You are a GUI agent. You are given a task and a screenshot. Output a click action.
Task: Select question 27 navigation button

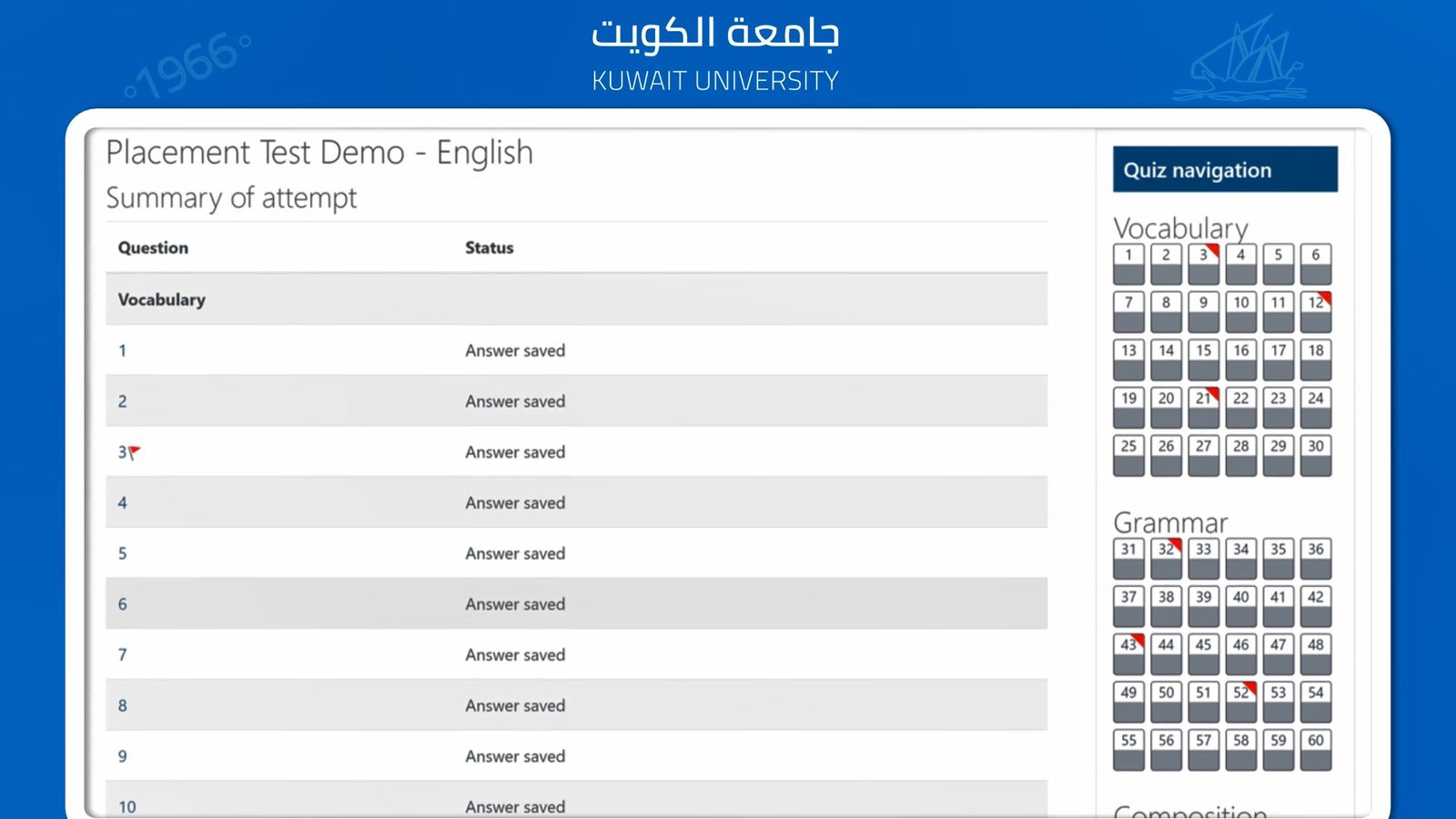click(x=1203, y=456)
